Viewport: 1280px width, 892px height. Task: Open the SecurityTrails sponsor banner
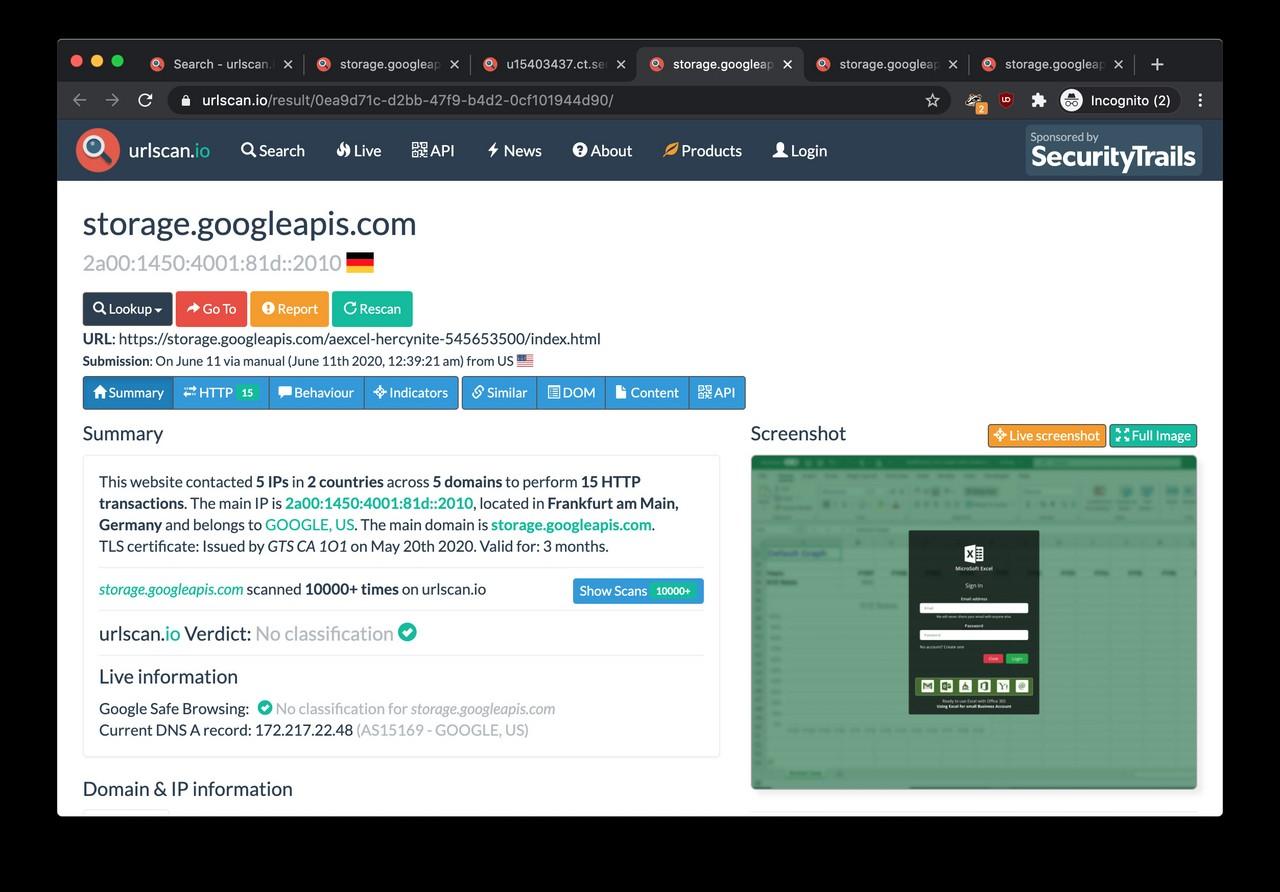pos(1113,150)
